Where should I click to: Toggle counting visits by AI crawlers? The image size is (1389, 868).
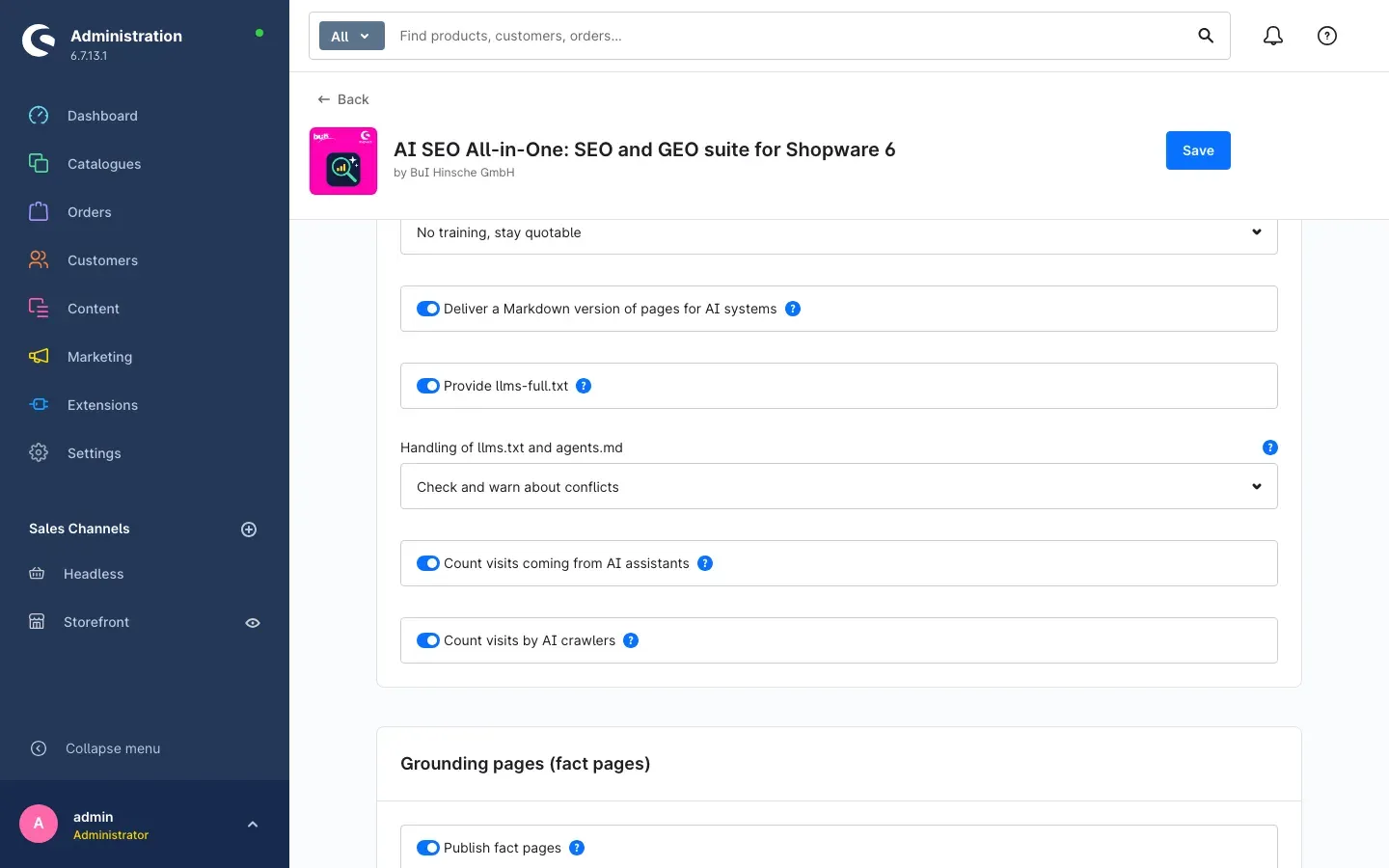428,640
